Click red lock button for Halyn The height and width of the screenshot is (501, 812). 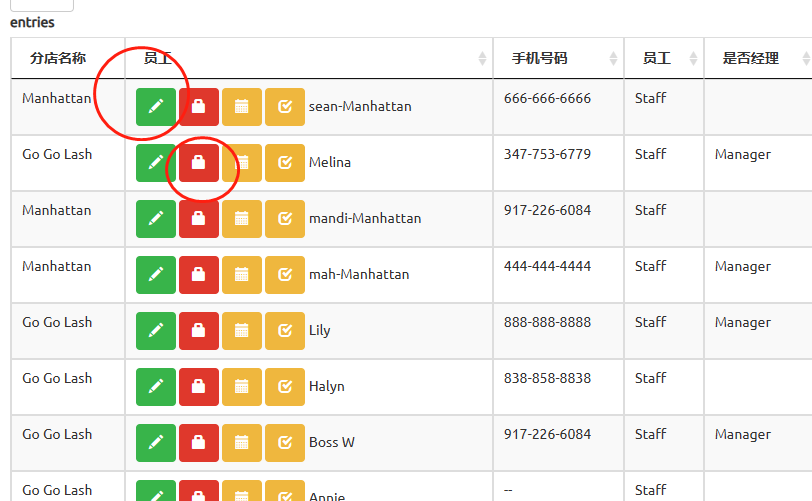click(x=199, y=387)
